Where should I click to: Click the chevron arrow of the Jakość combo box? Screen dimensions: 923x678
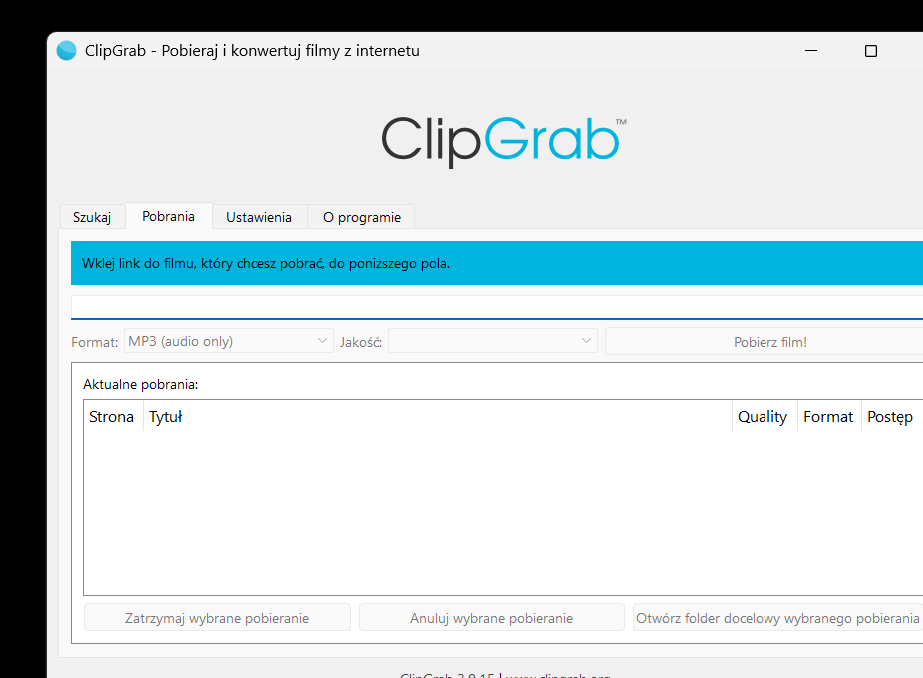(x=586, y=341)
